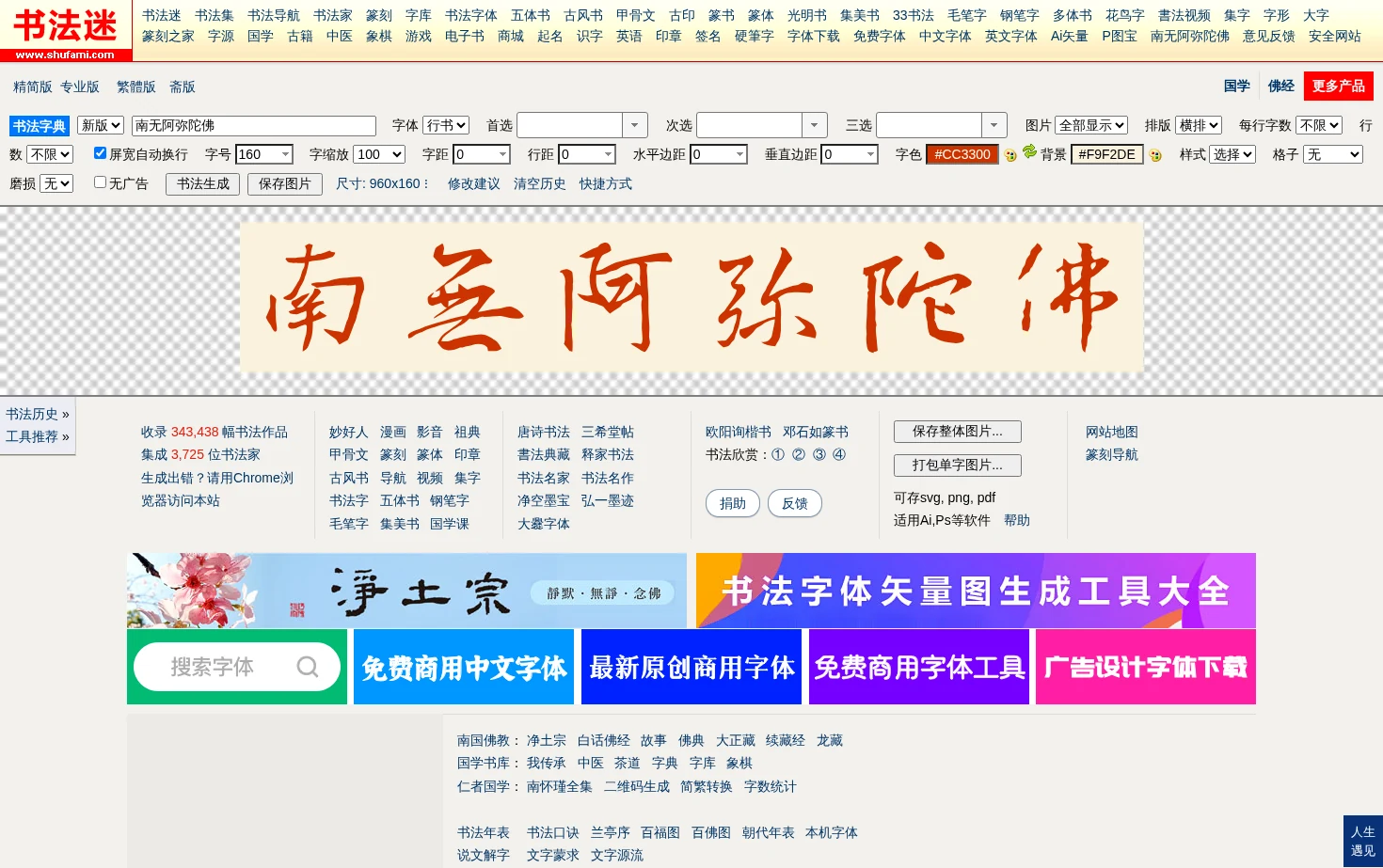
Task: Open the 淨土宗 banner image
Action: point(406,591)
